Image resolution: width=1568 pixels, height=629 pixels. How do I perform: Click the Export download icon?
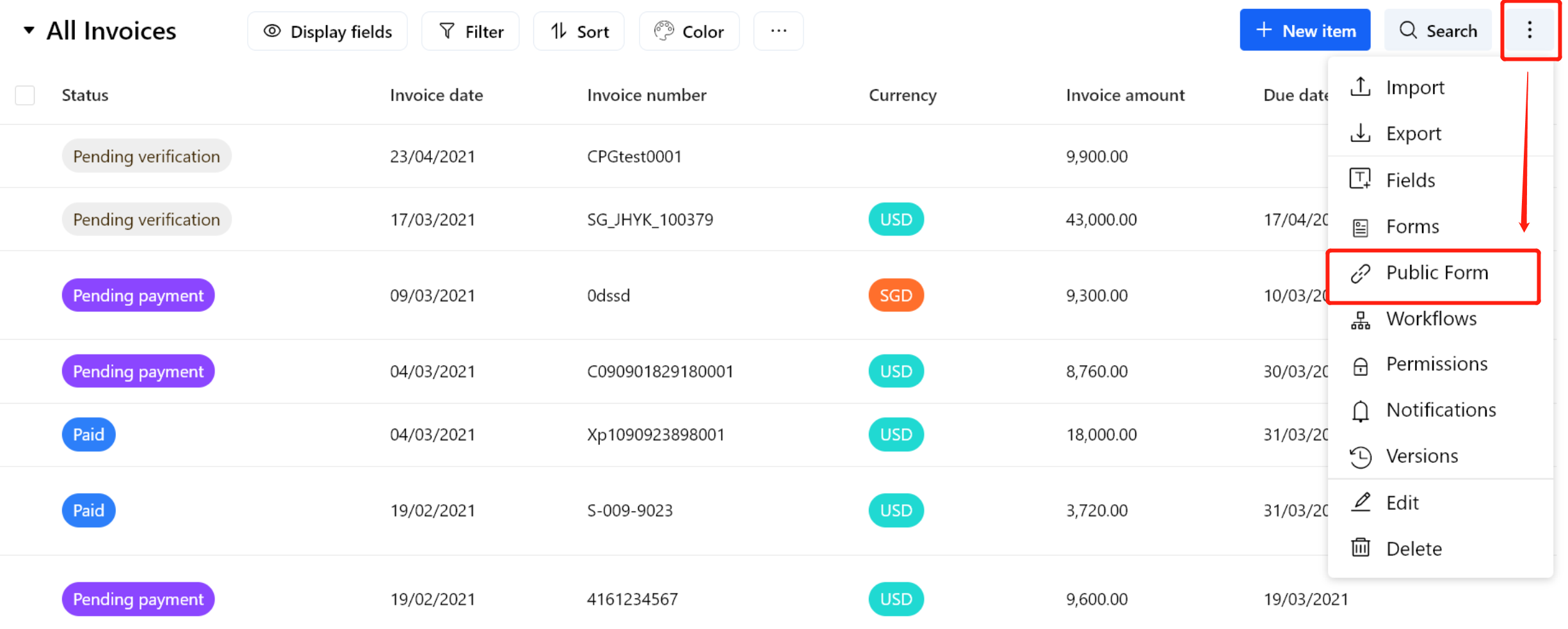pos(1360,133)
